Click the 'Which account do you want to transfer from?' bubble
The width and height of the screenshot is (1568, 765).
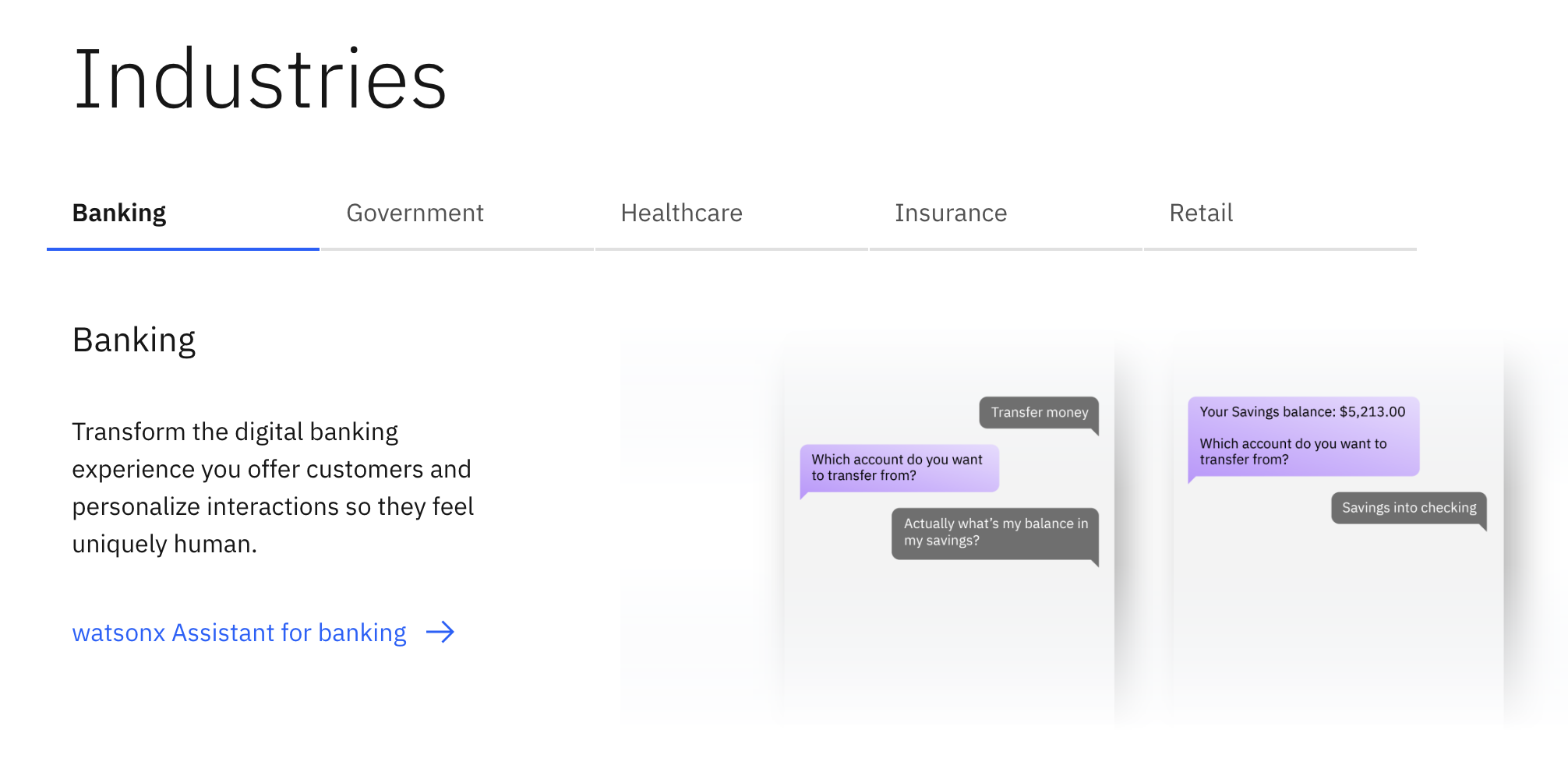click(x=898, y=467)
